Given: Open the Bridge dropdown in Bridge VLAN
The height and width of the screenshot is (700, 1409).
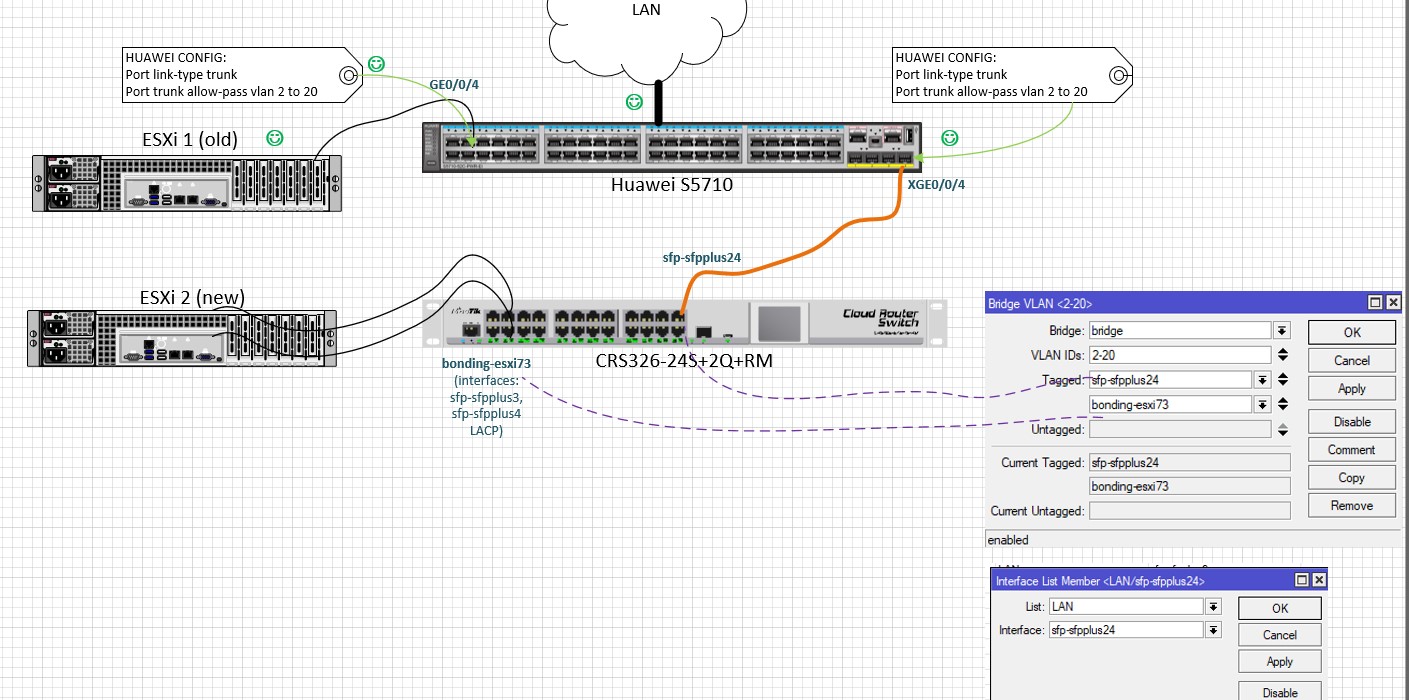Looking at the screenshot, I should tap(1282, 331).
